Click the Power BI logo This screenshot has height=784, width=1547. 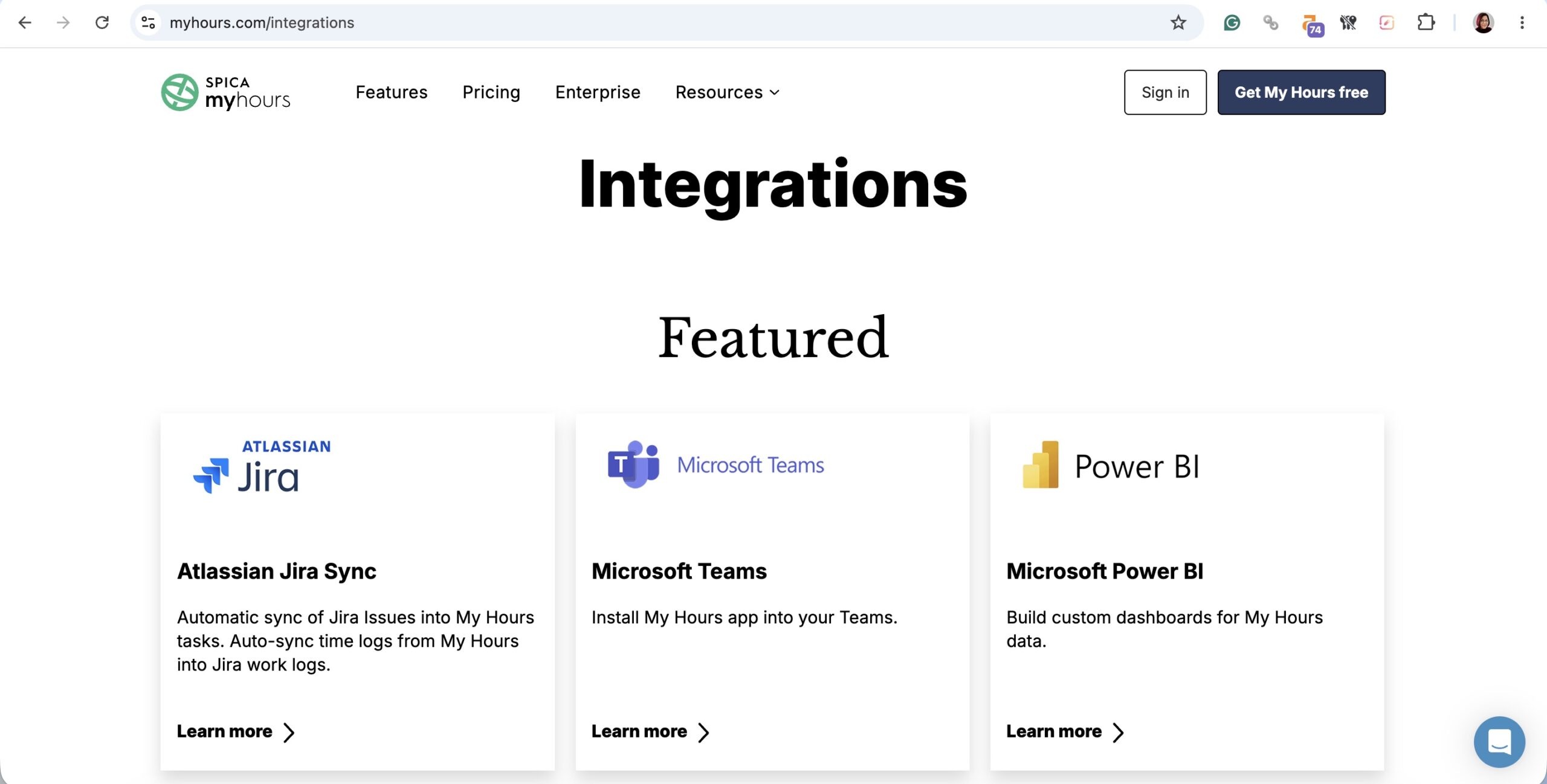tap(1110, 465)
